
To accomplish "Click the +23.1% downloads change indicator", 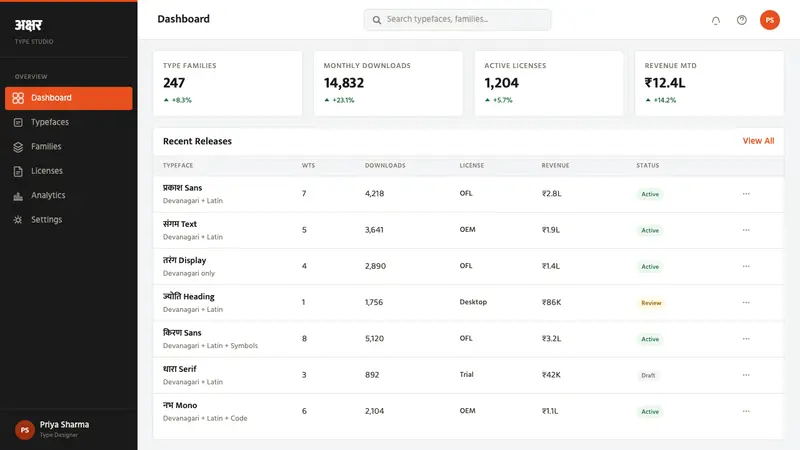I will point(339,101).
